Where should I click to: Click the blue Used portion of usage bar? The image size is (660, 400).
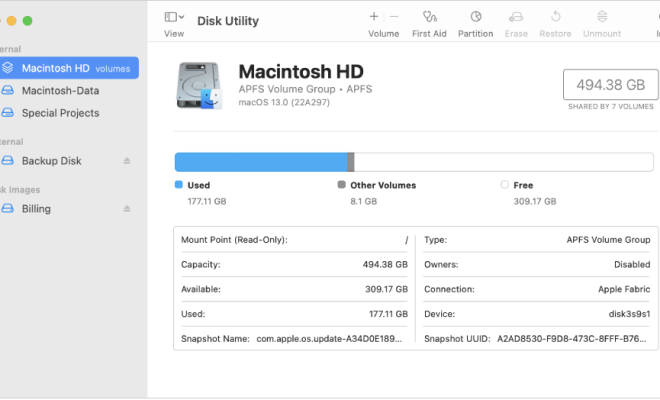261,162
